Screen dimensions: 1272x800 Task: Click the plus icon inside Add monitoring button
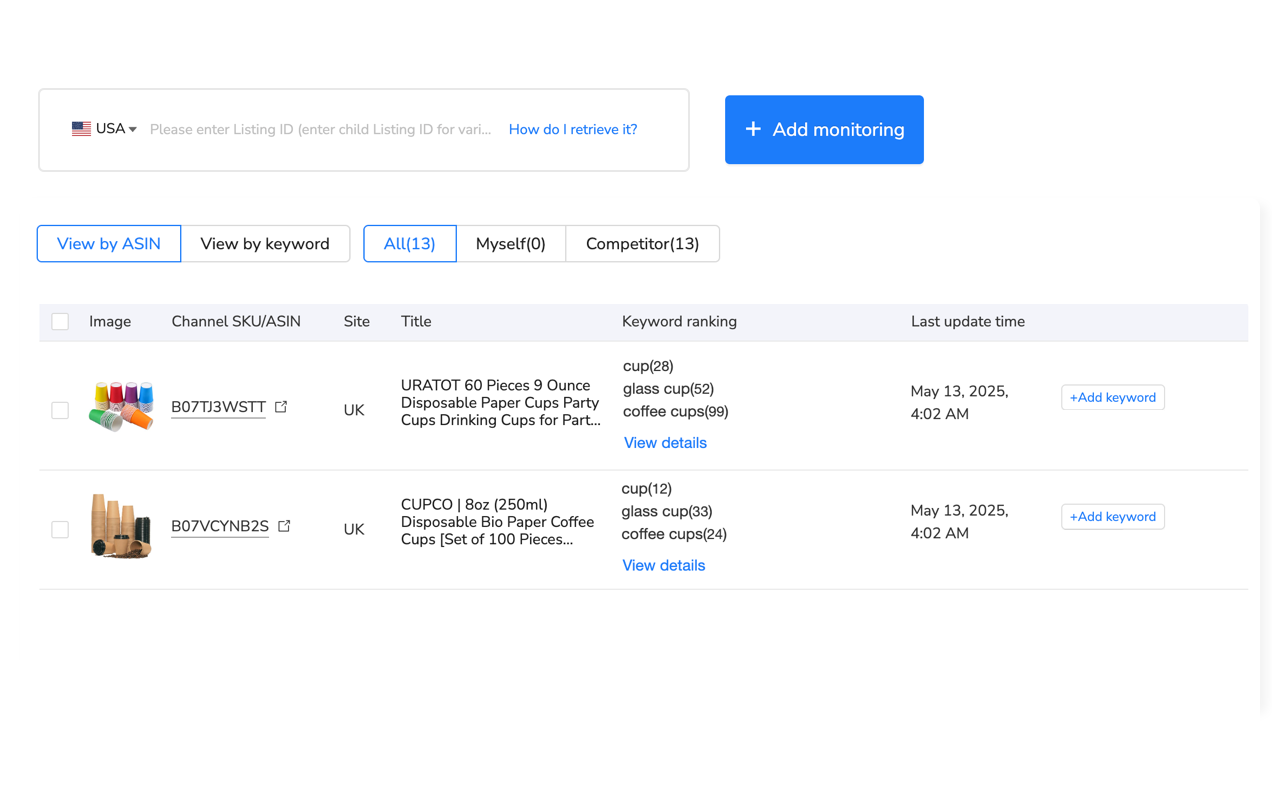click(752, 129)
